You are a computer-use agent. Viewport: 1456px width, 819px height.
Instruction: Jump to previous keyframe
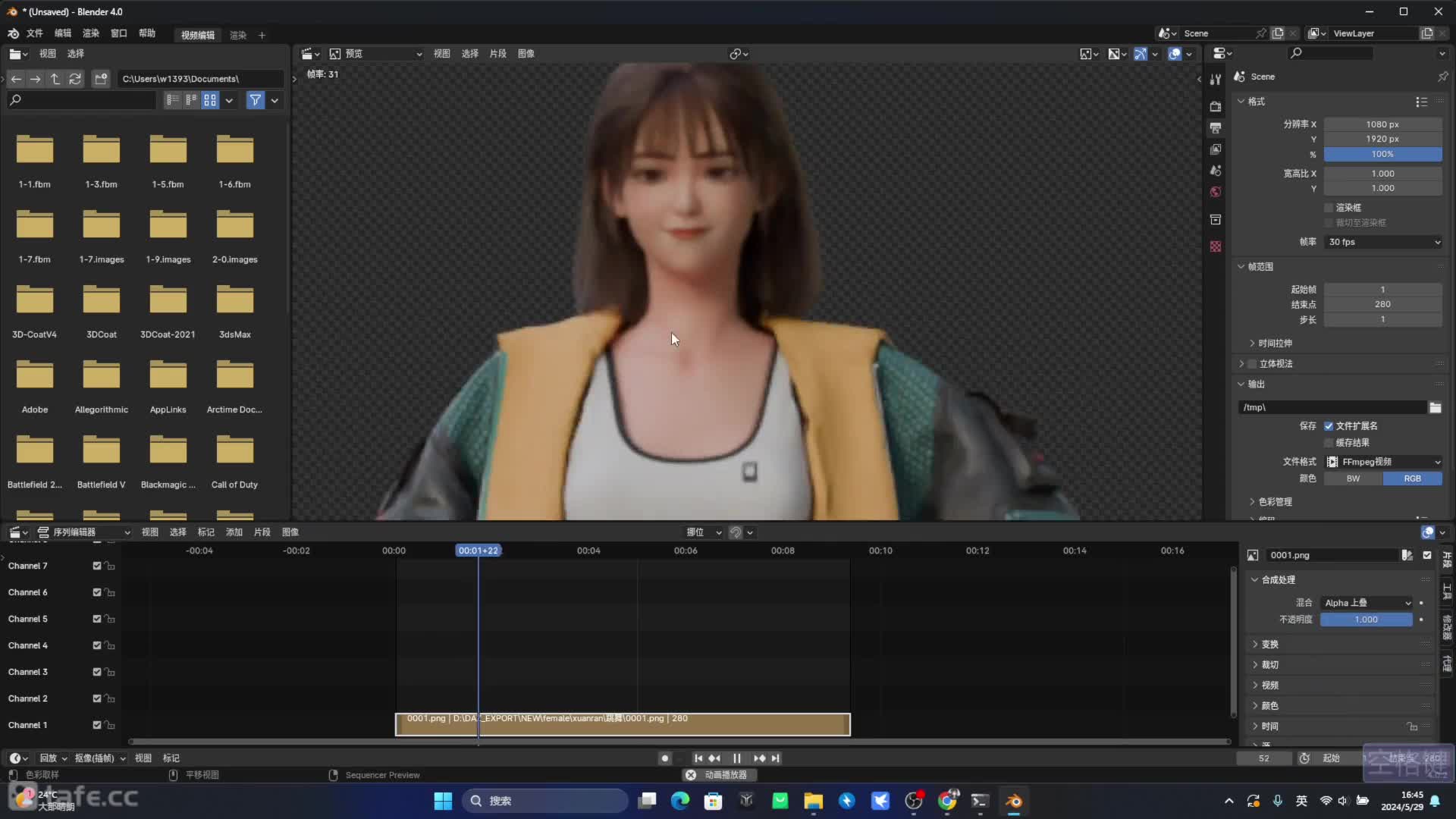(714, 758)
